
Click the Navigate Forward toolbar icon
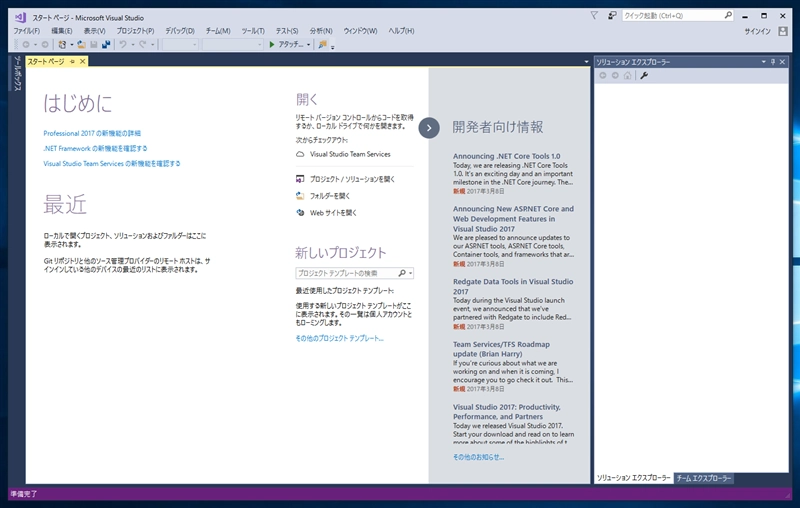point(45,45)
